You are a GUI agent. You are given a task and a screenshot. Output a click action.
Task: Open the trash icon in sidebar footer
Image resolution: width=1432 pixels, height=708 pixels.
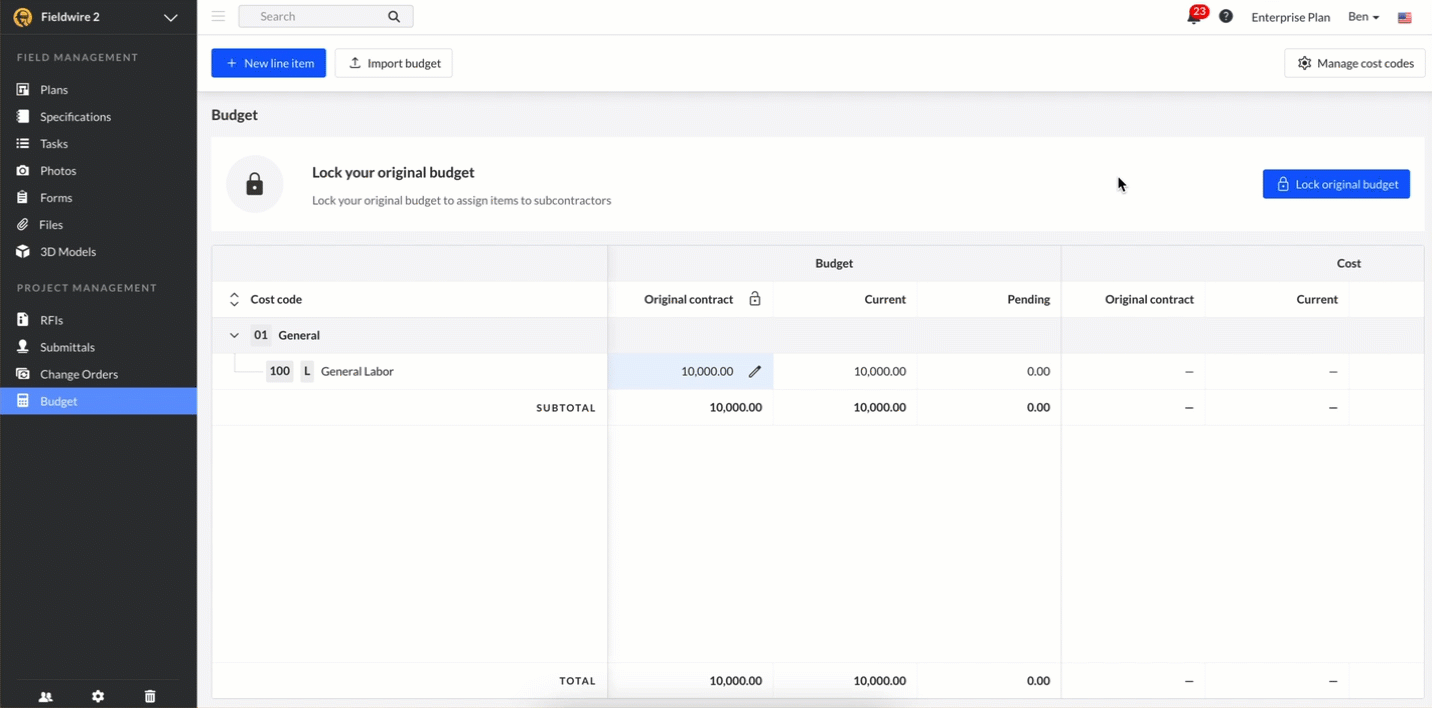150,697
